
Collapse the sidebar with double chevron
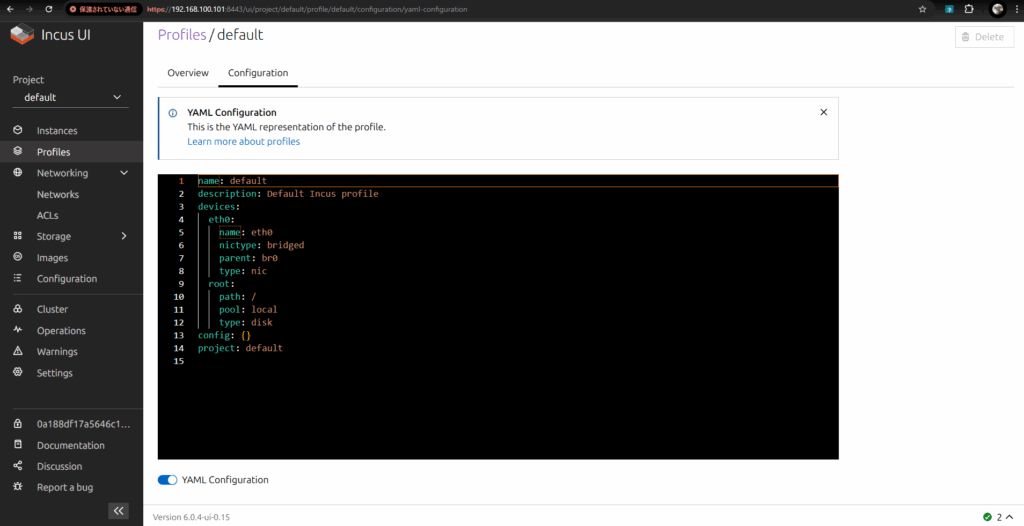pos(118,510)
